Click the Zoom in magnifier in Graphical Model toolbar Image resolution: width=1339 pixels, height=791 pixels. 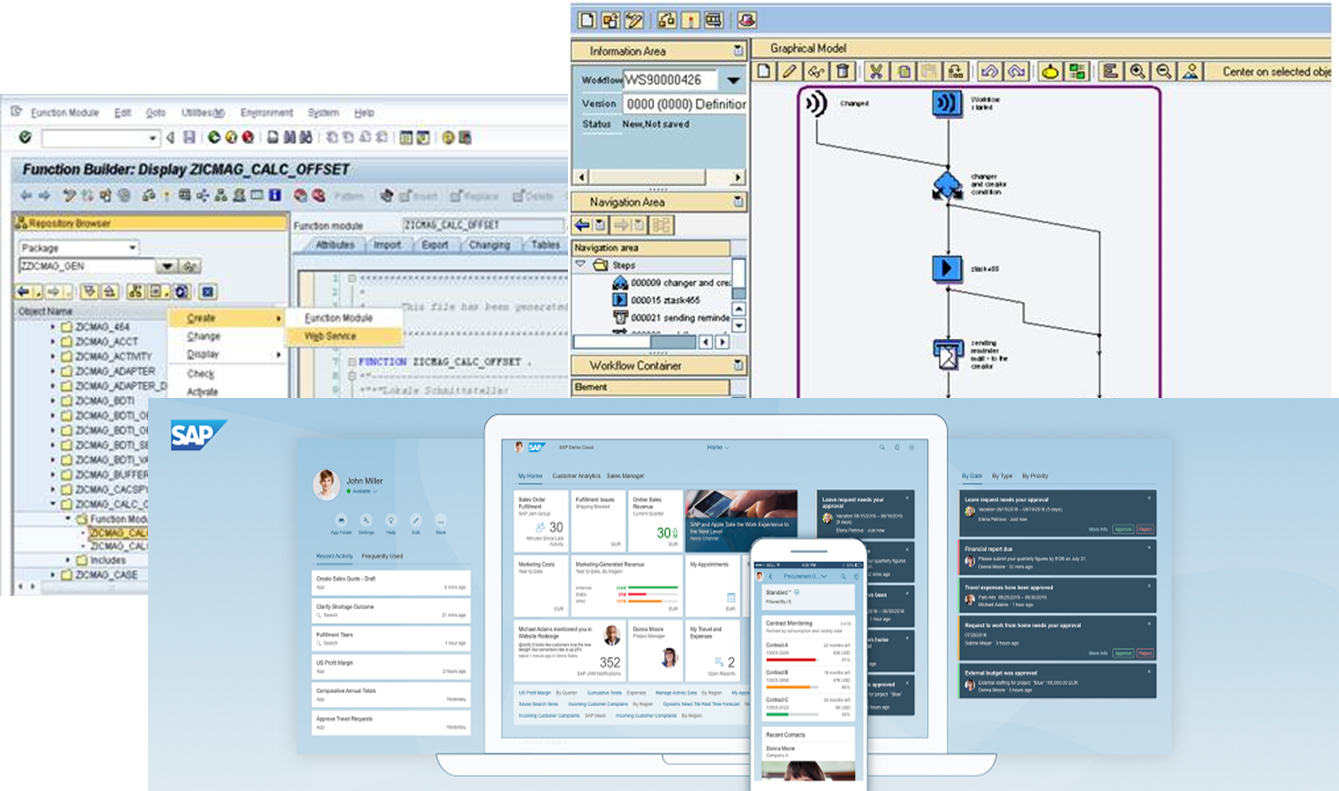(1138, 71)
